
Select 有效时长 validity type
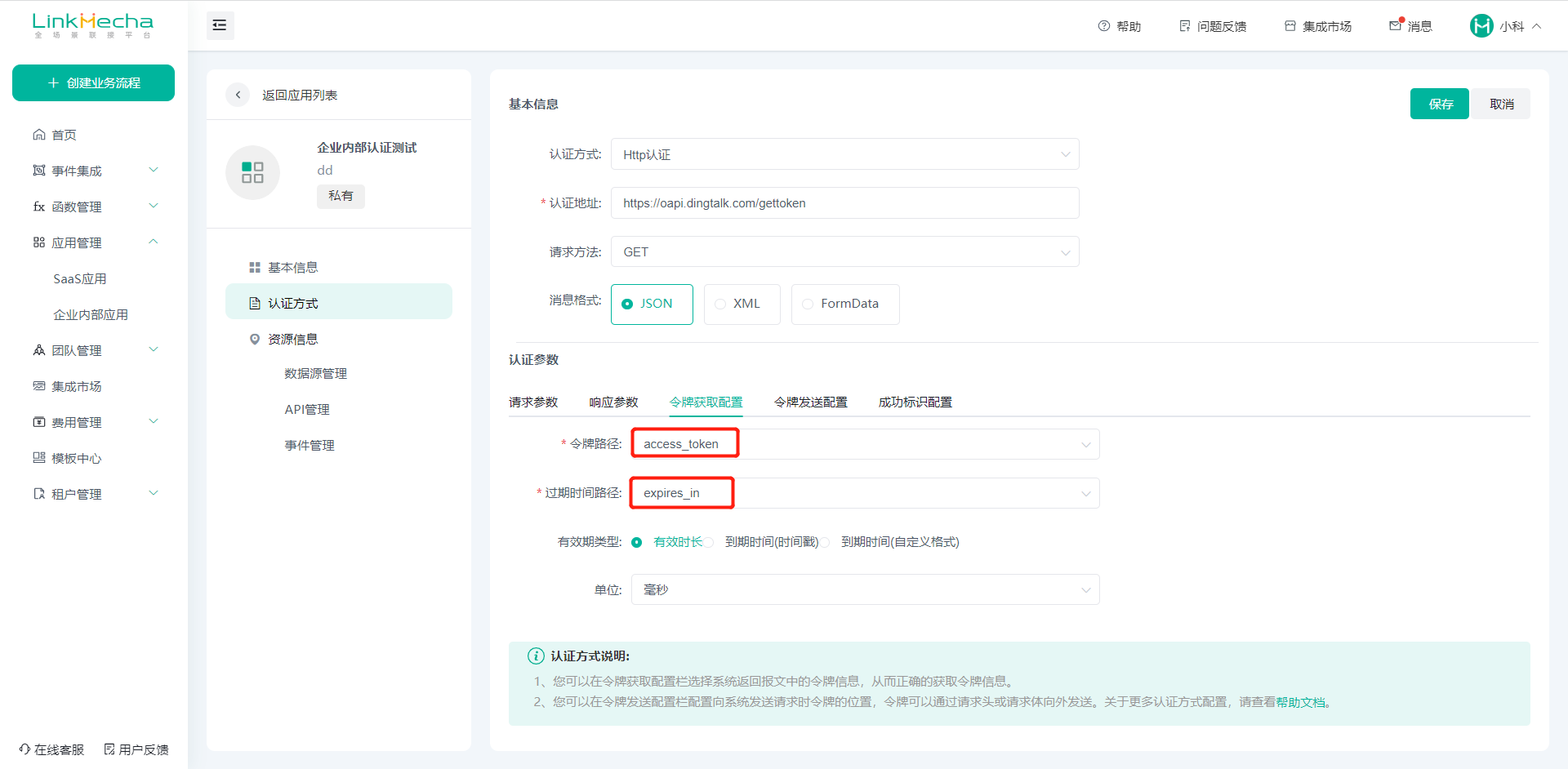coord(667,542)
